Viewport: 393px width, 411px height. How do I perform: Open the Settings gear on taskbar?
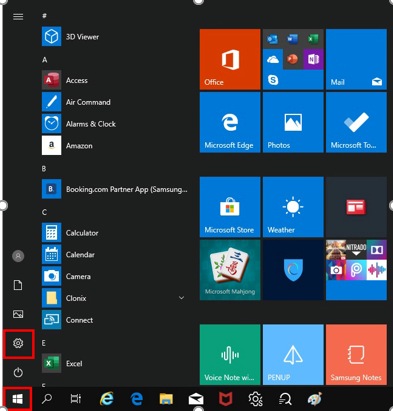[256, 399]
